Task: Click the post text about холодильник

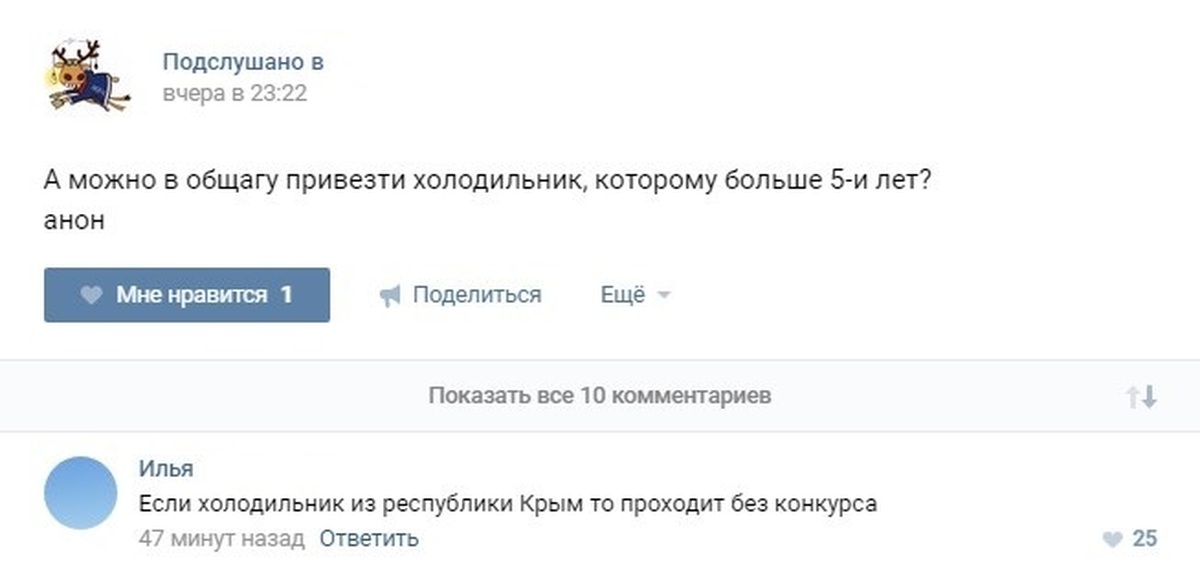Action: click(x=488, y=185)
